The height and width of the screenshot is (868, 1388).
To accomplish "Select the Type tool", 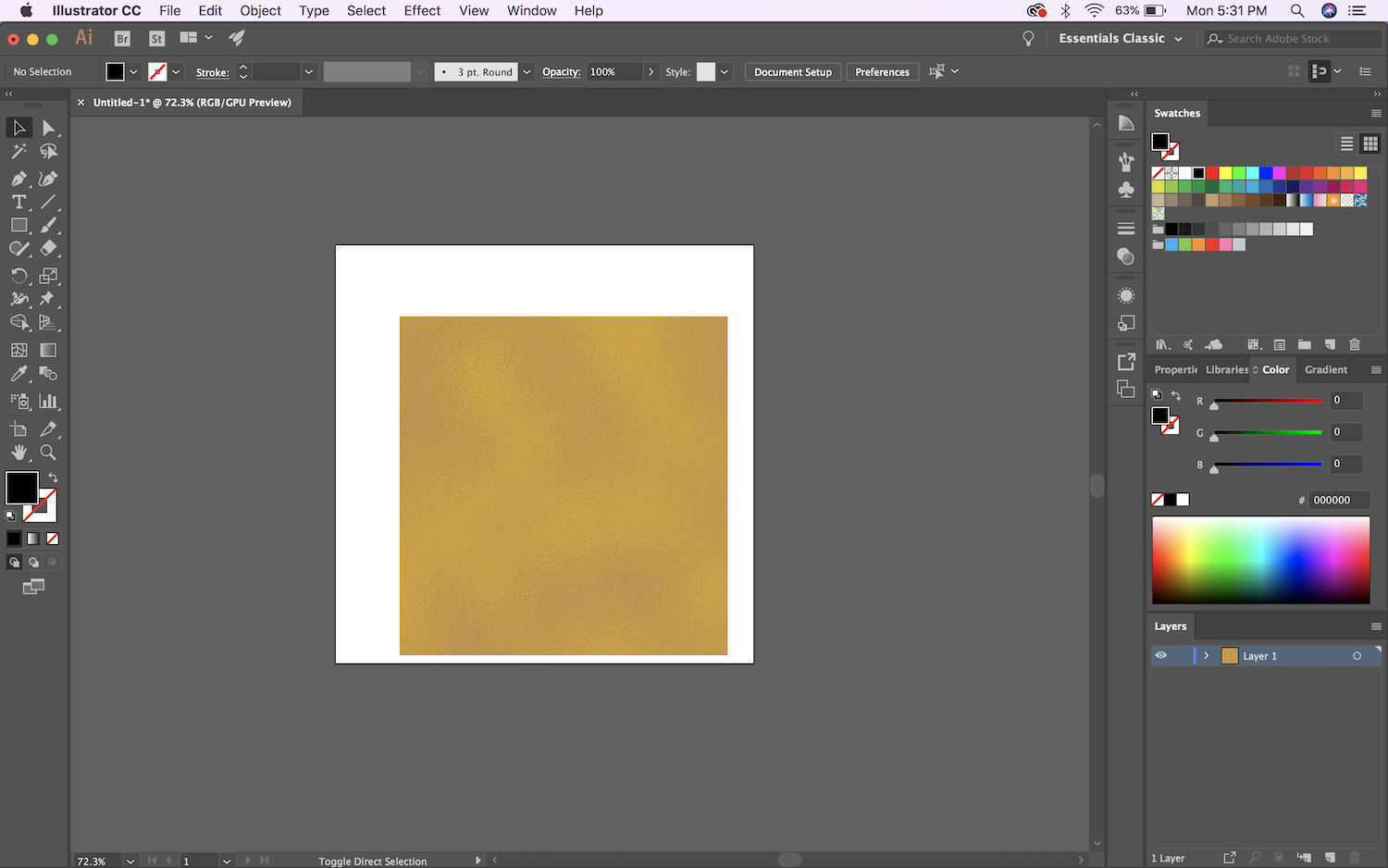I will [19, 202].
